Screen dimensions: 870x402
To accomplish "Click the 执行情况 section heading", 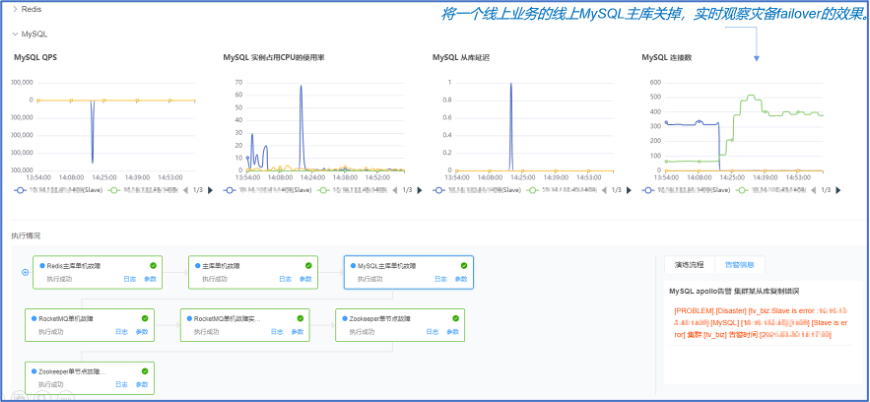I will click(26, 236).
